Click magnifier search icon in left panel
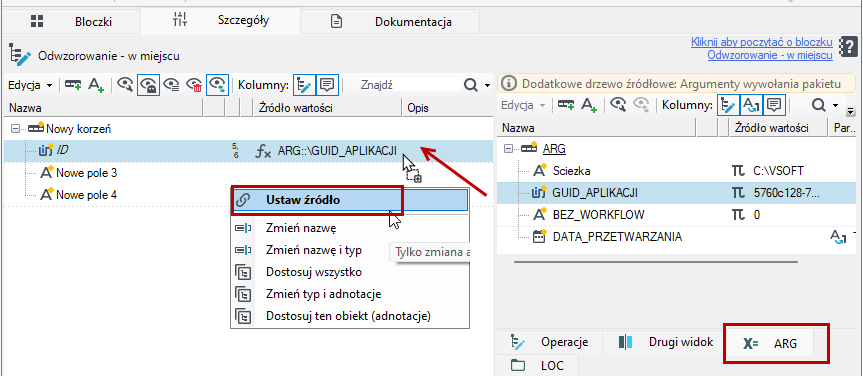 [471, 85]
